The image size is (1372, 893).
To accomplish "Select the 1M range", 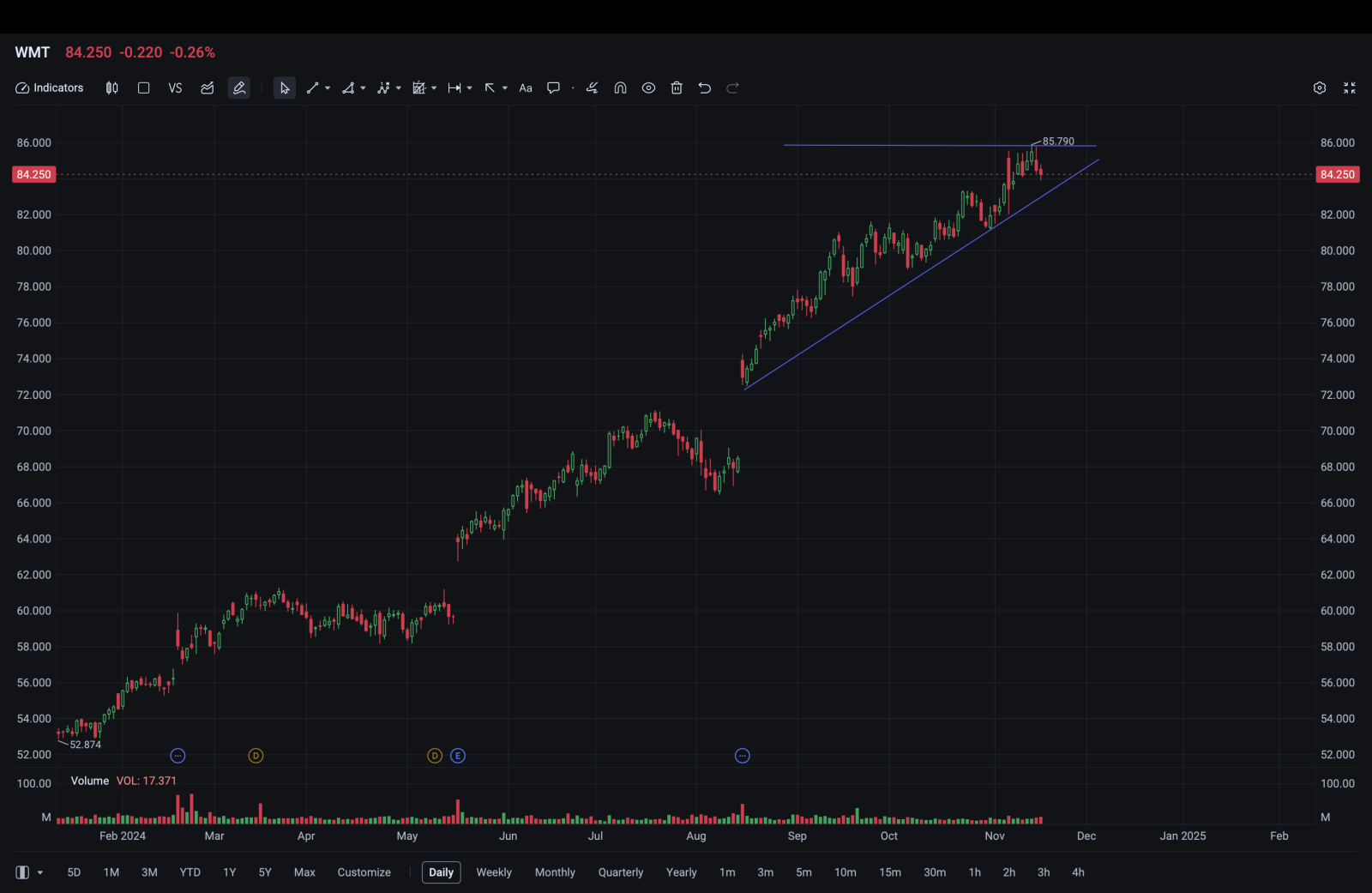I will [x=111, y=872].
